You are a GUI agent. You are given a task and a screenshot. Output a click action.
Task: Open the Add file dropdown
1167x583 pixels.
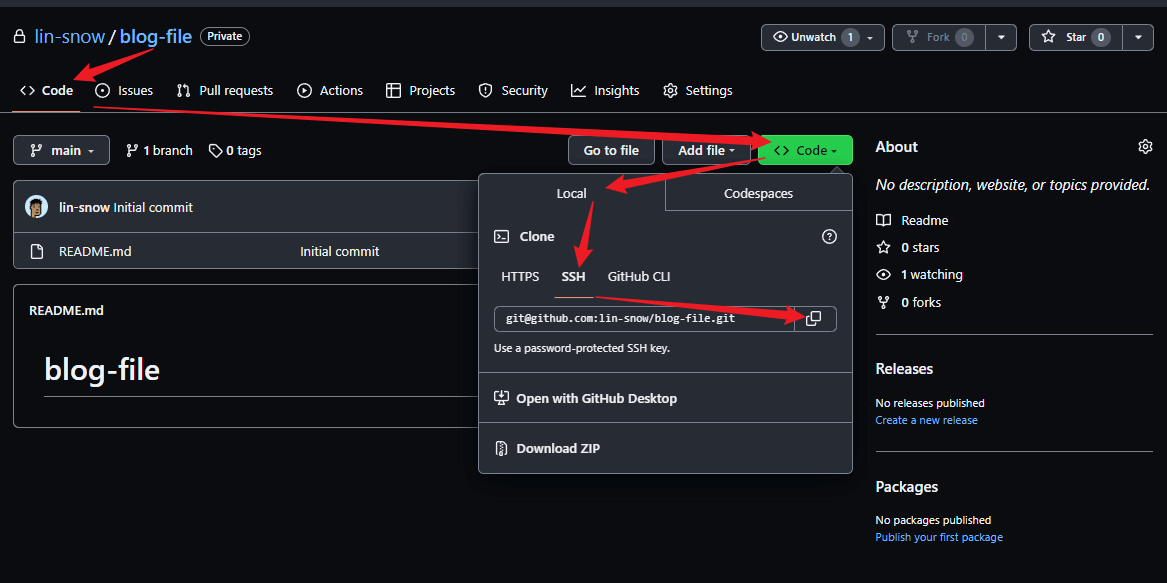click(707, 150)
